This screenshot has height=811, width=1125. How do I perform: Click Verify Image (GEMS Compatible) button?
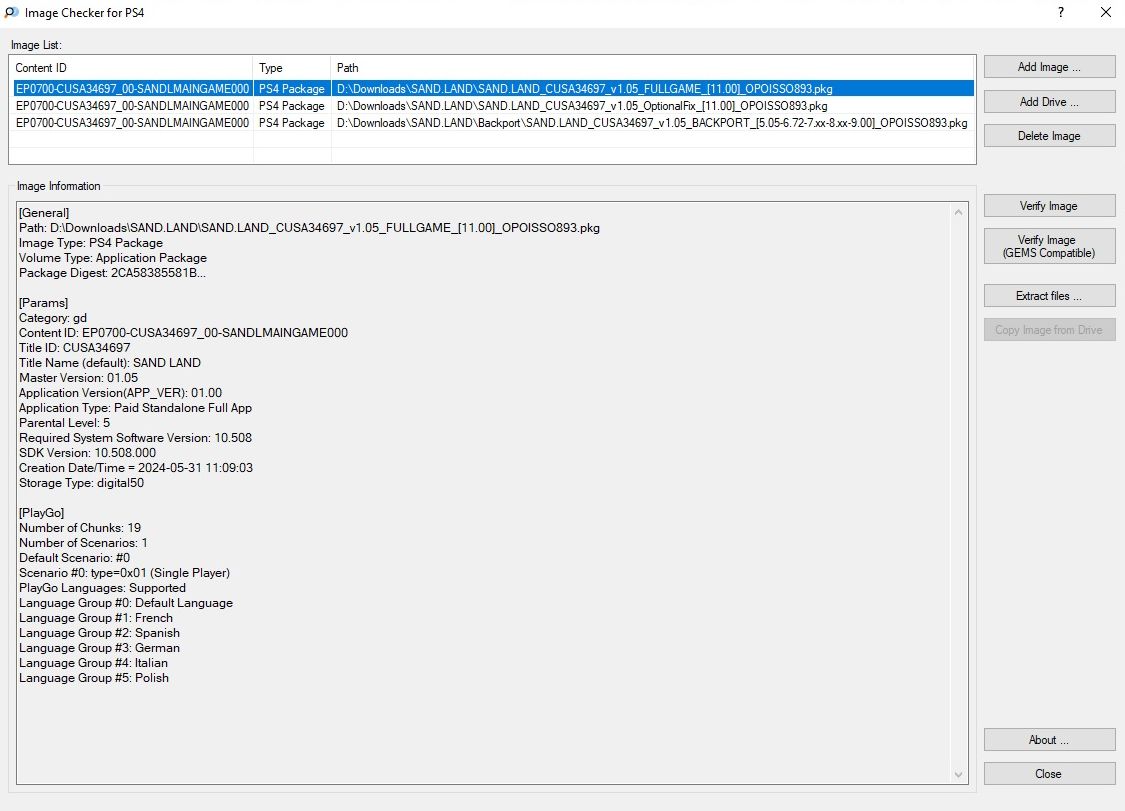pos(1049,246)
